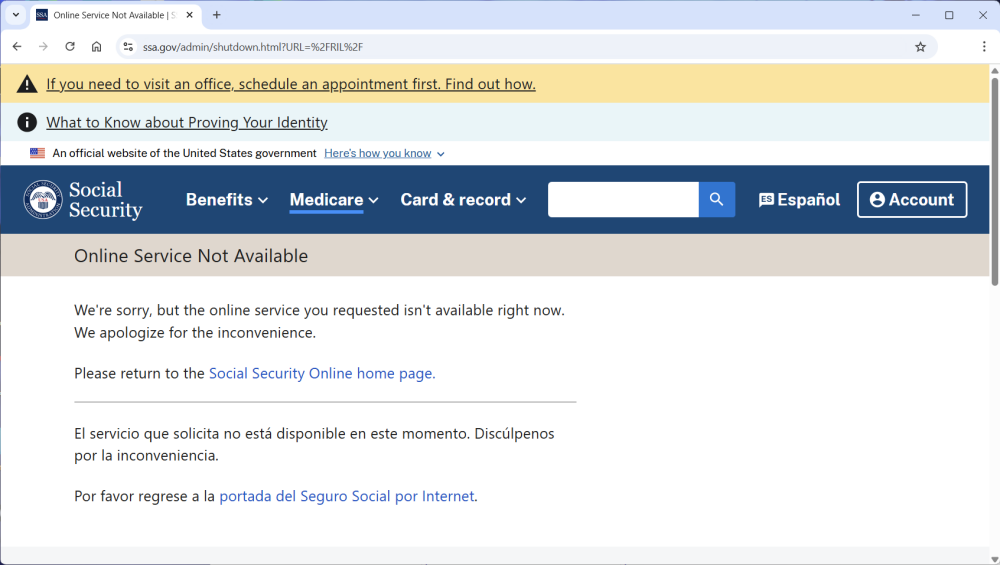The width and height of the screenshot is (1000, 565).
Task: Open site information icon in address bar
Action: (x=128, y=47)
